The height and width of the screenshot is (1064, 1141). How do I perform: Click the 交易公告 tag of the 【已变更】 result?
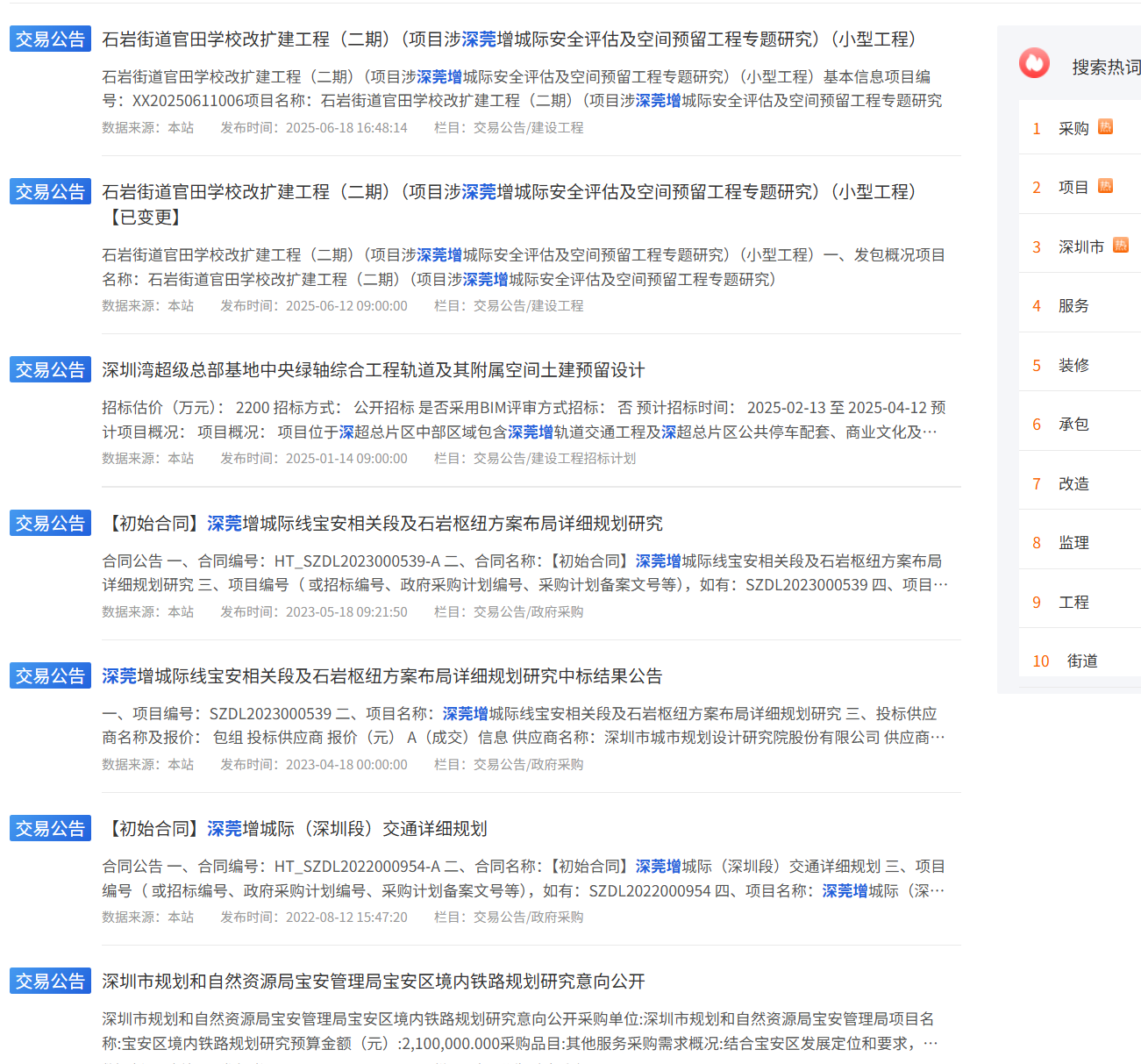(x=50, y=192)
